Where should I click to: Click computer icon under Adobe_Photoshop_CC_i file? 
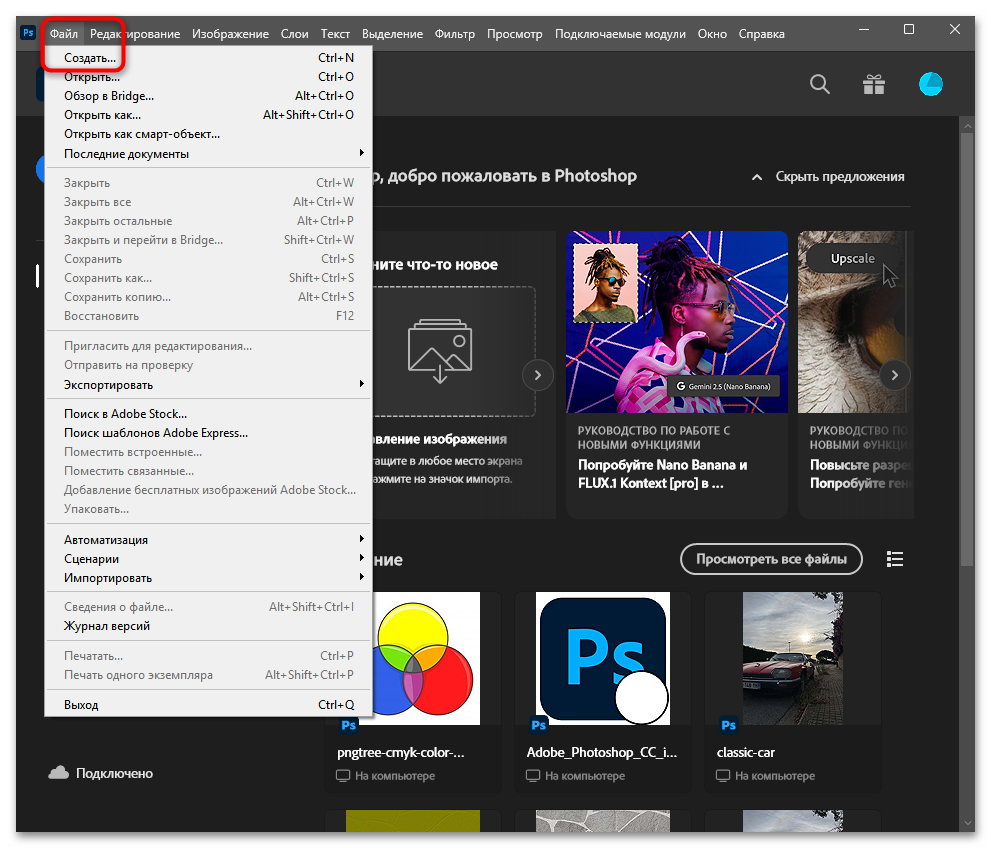[x=533, y=775]
